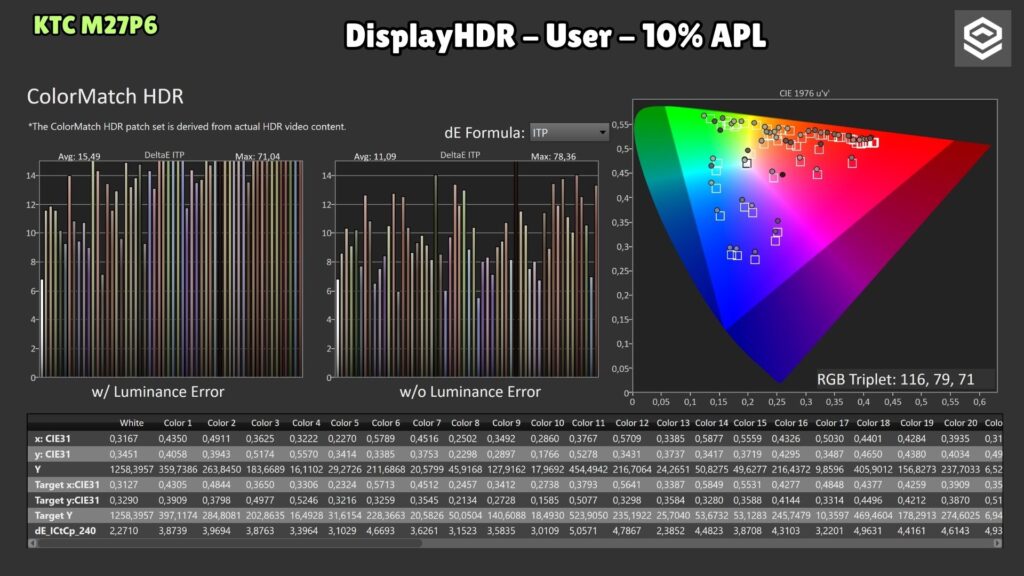The width and height of the screenshot is (1024, 576).
Task: Click the 'RGB Triplet: 116, 79, 71' readout
Action: click(895, 379)
